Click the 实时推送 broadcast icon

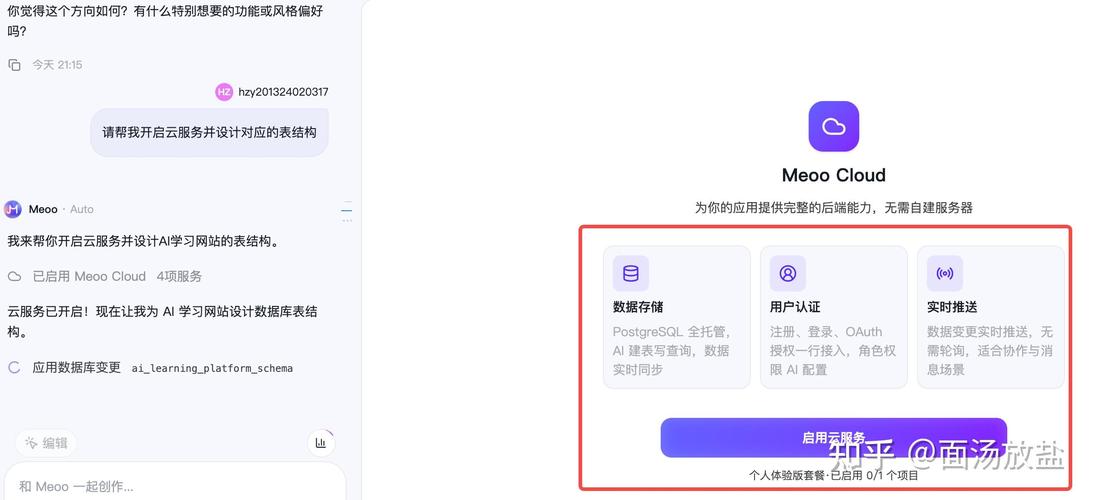tap(945, 273)
